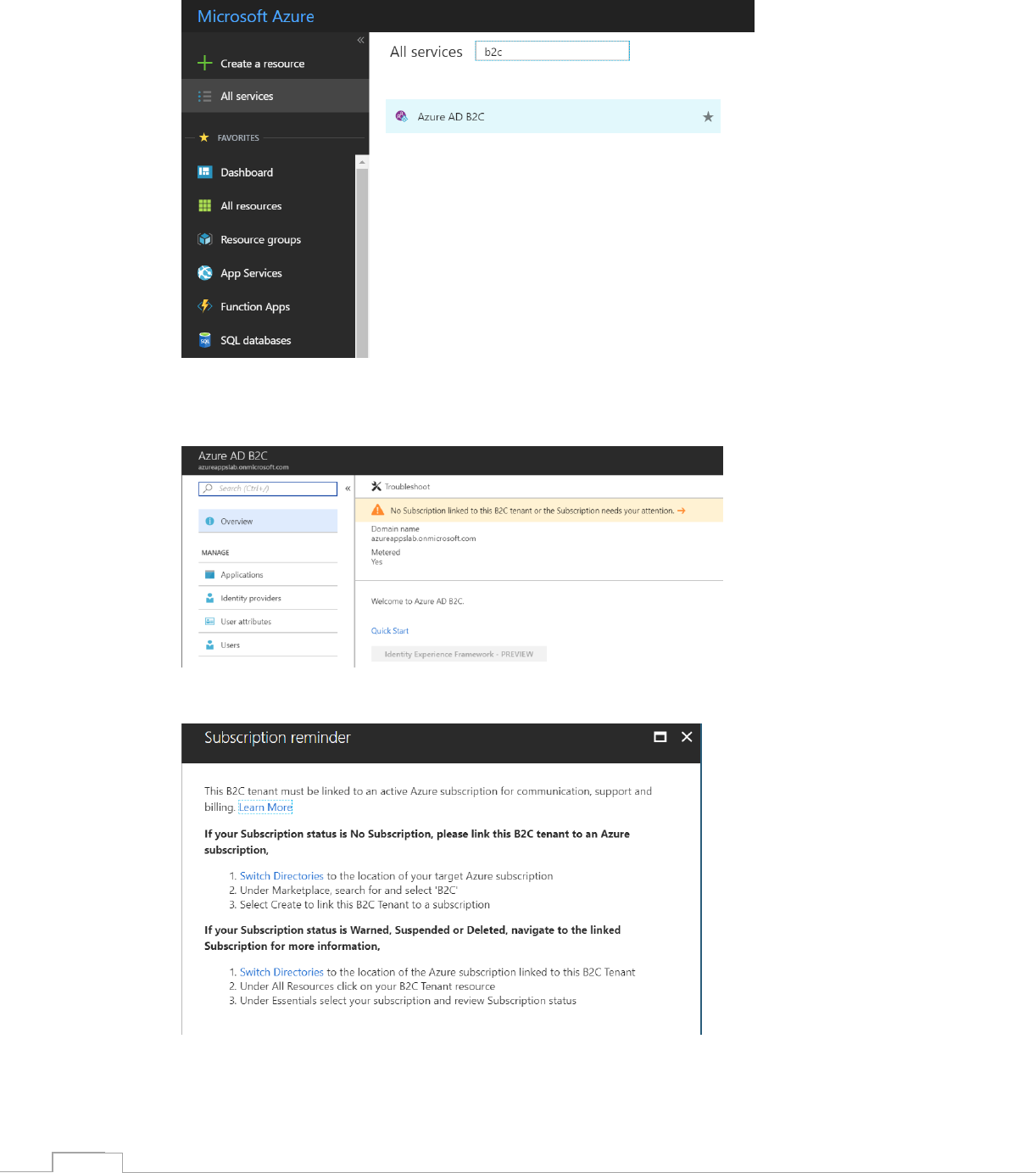
Task: Click the SQL databases icon
Action: point(204,340)
